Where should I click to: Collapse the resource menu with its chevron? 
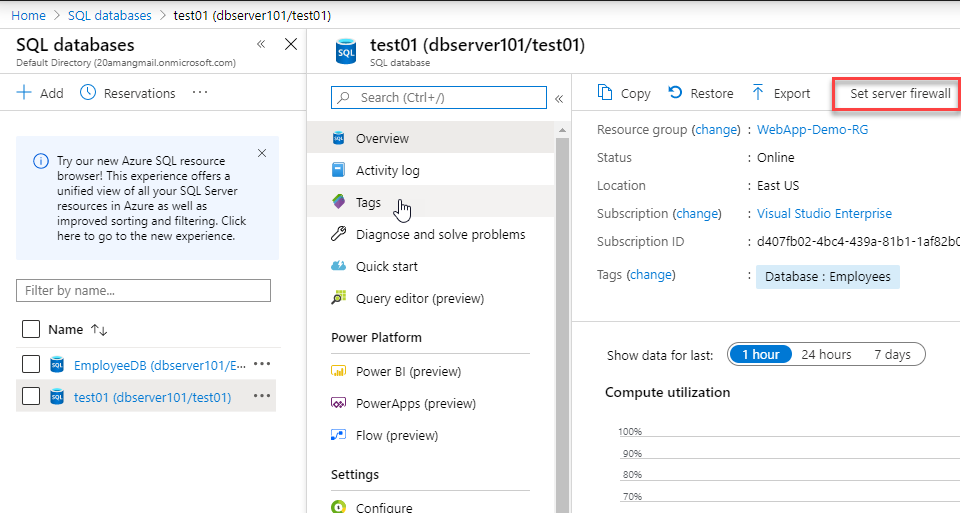click(x=559, y=99)
